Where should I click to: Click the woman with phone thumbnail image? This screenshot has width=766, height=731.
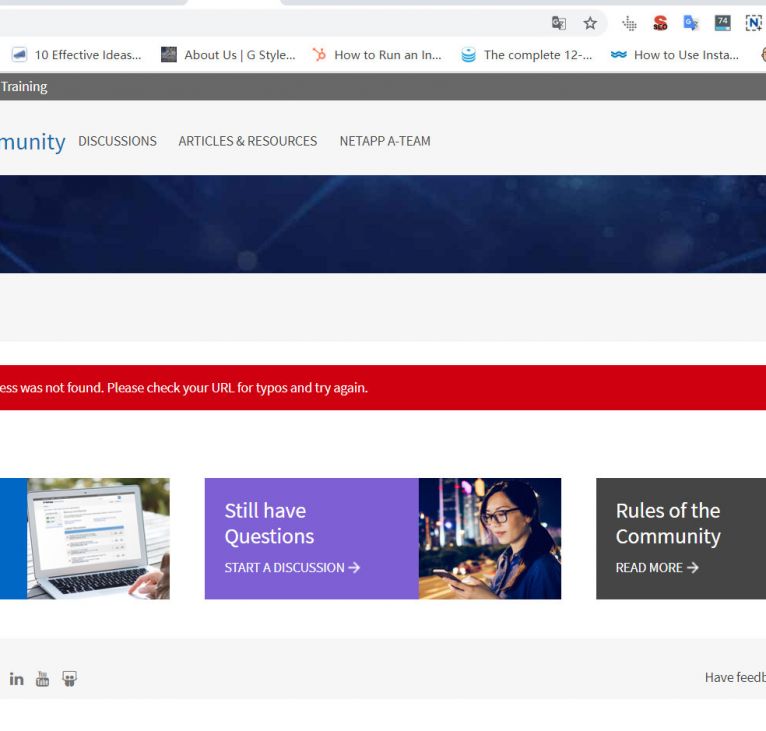[490, 538]
